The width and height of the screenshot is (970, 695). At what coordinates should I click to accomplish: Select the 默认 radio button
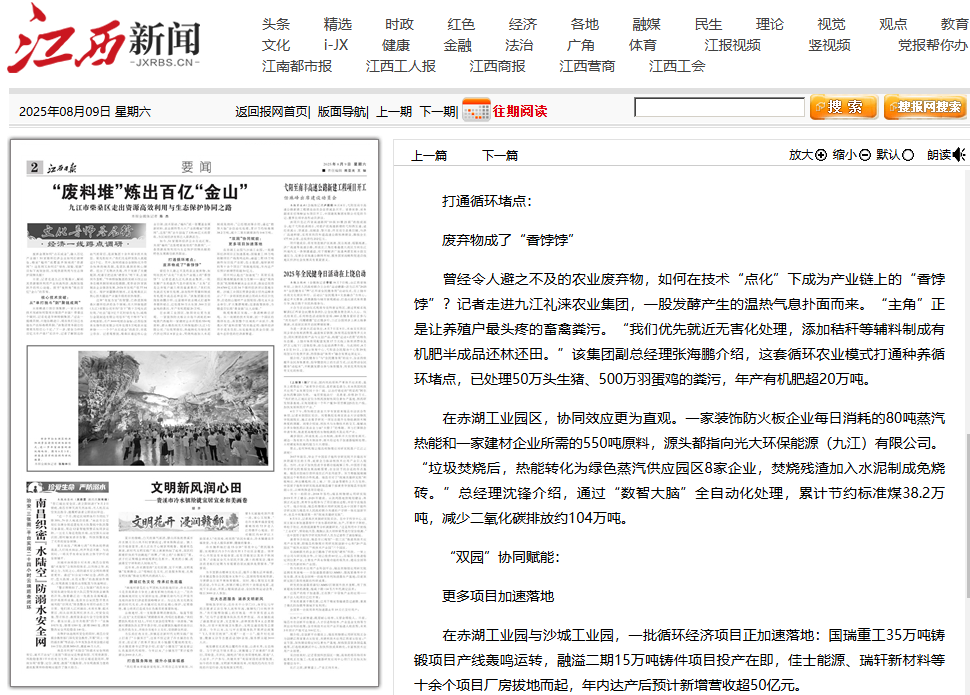[908, 155]
